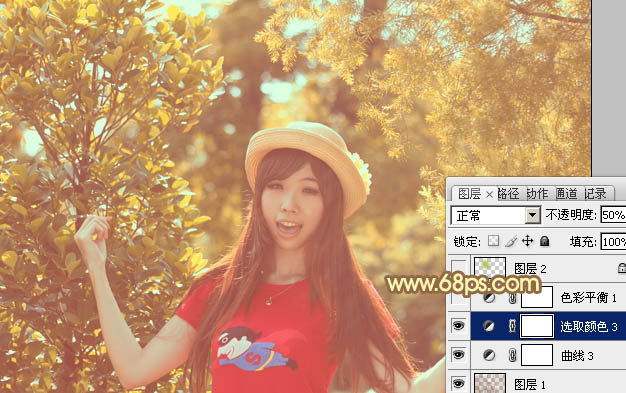Viewport: 626px width, 393px height.
Task: Open the 记录 (History) tab
Action: pyautogui.click(x=595, y=194)
